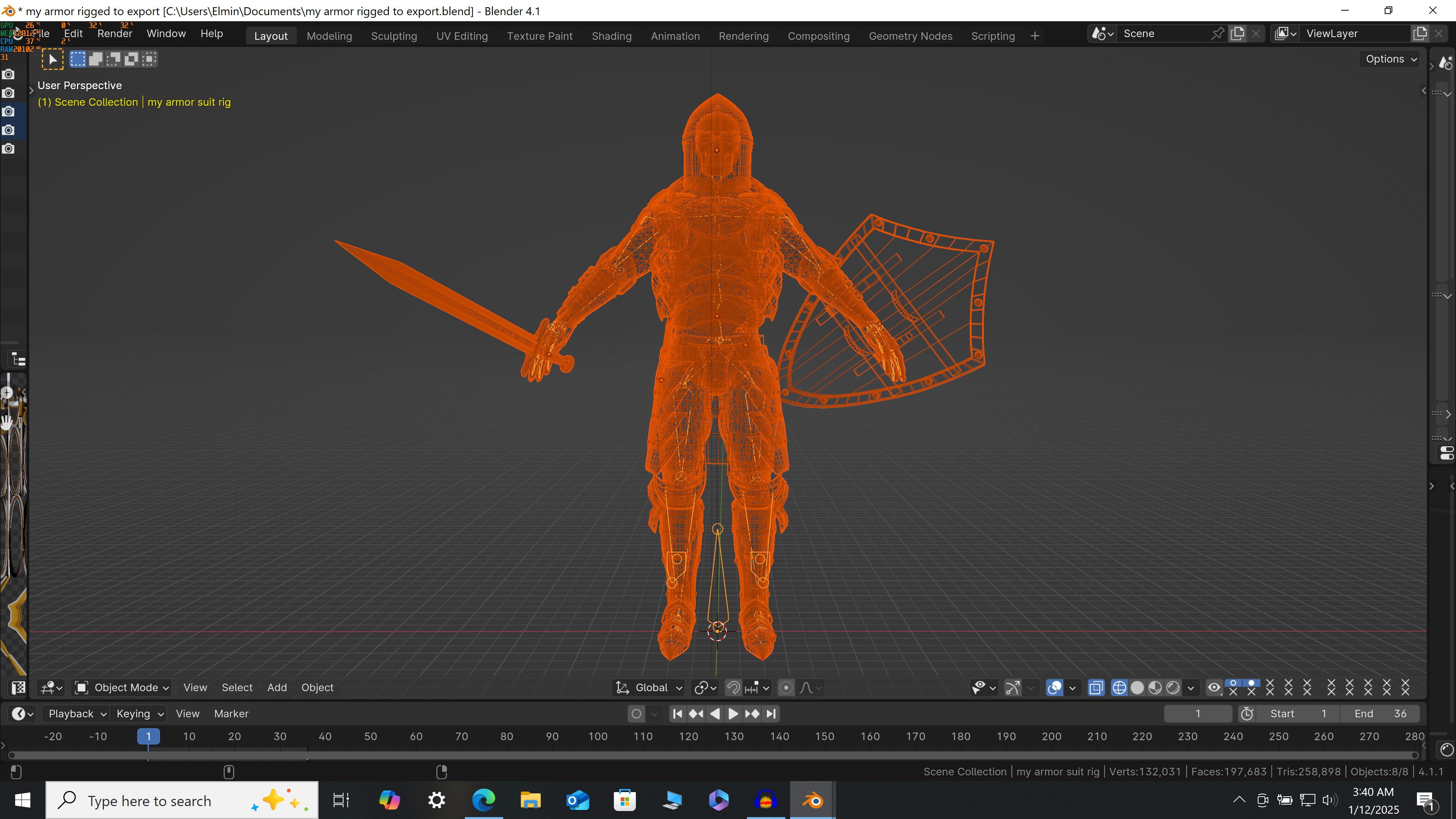Jump to previous keyframe
1456x819 pixels.
[x=697, y=714]
